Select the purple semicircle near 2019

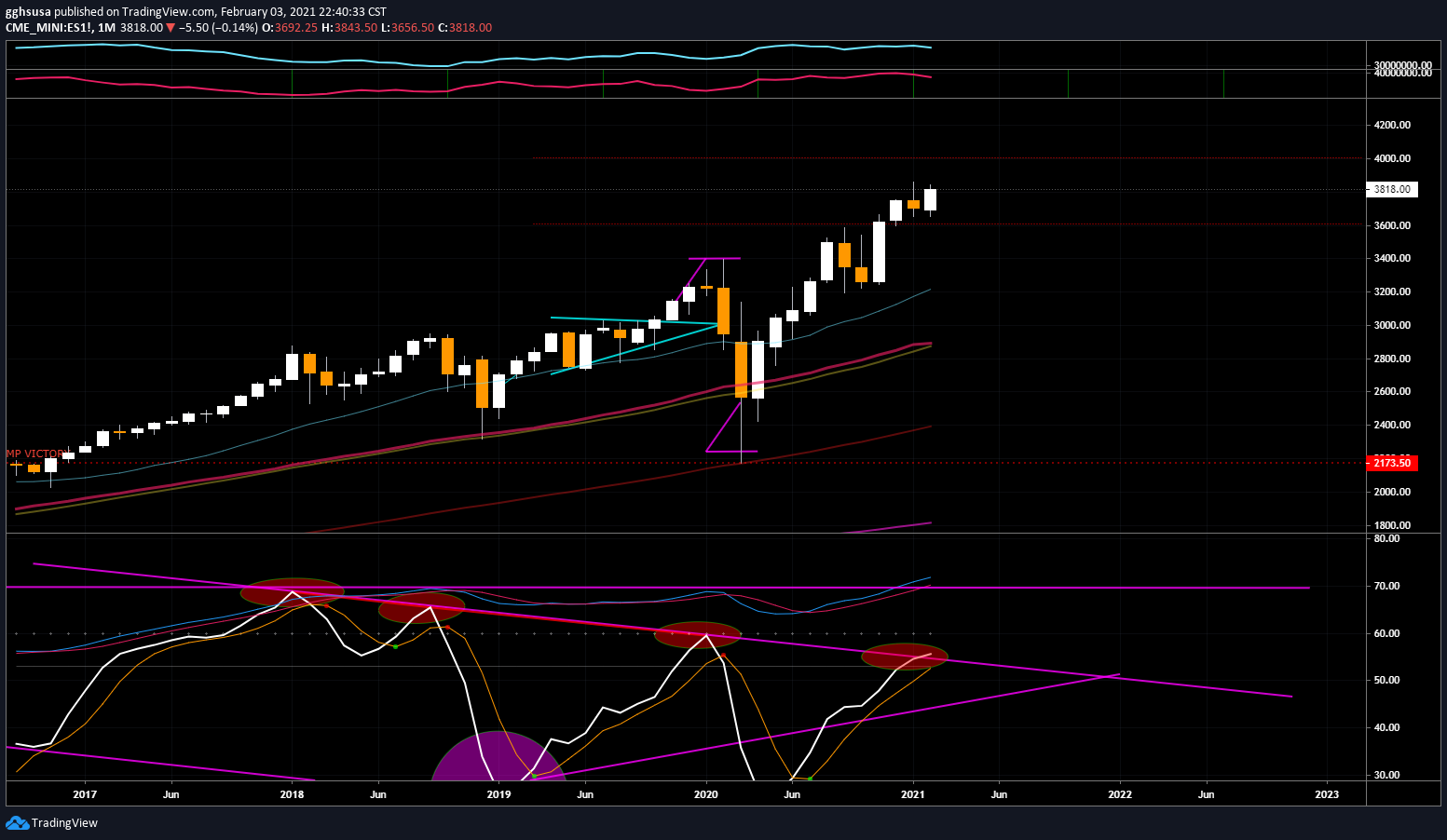coord(498,755)
